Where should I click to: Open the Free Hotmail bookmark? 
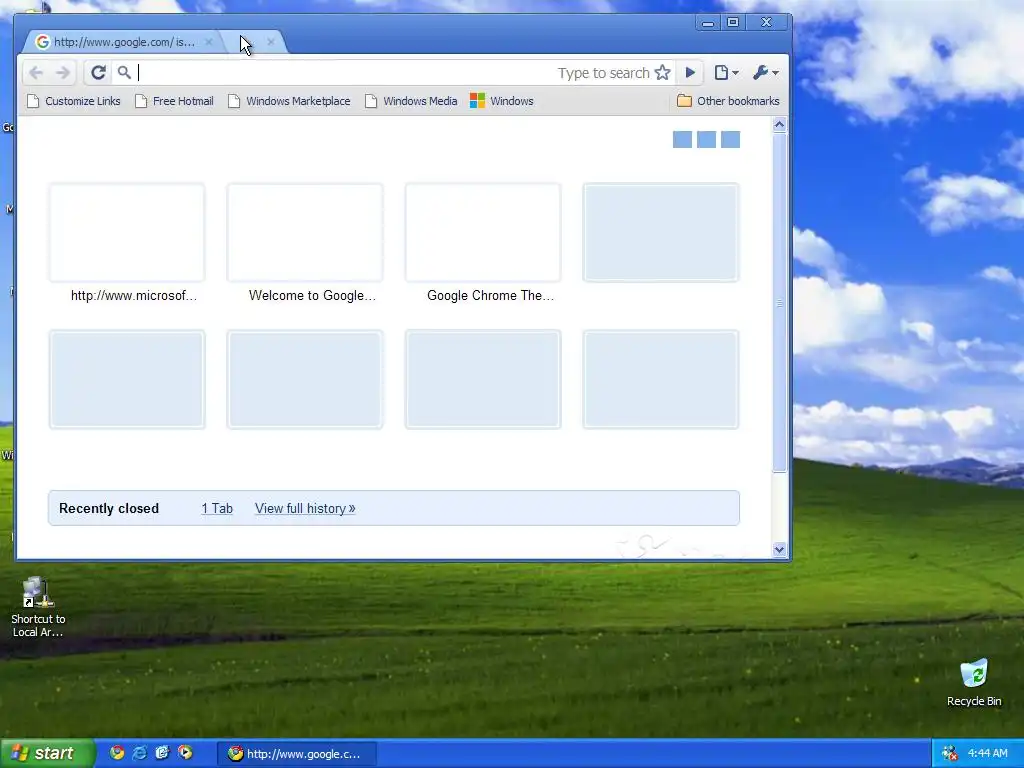pos(174,101)
